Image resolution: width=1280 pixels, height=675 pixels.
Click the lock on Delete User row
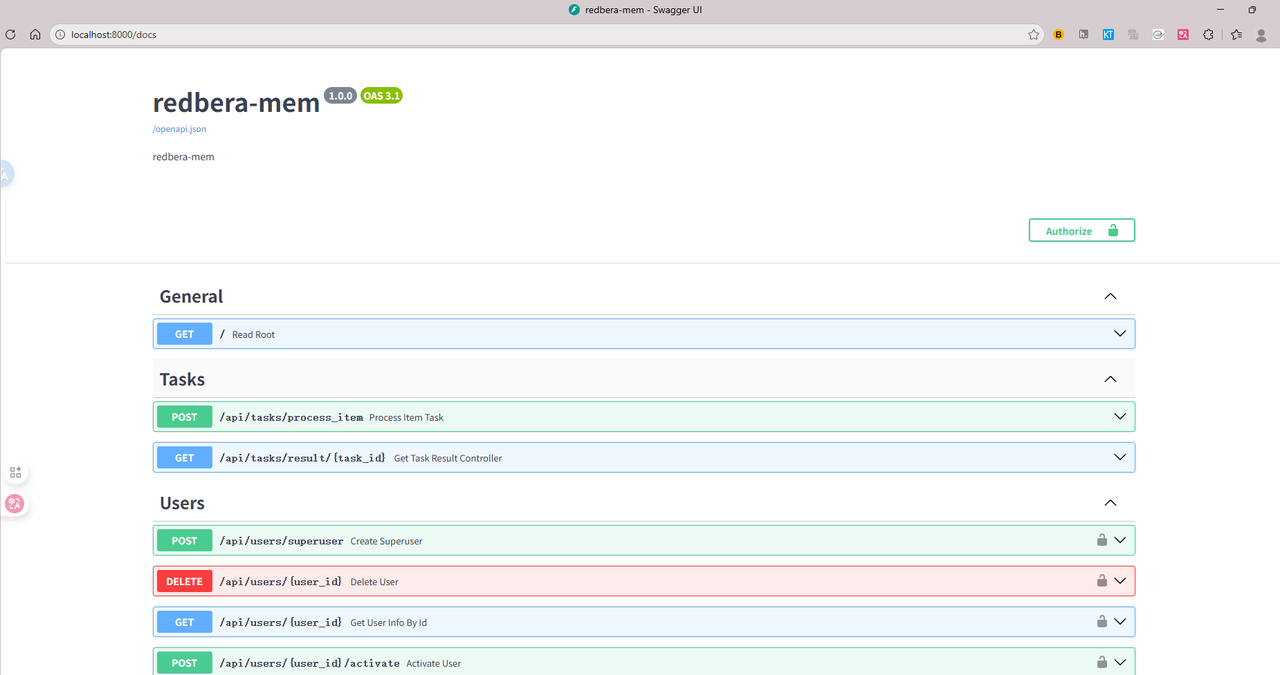pos(1102,581)
